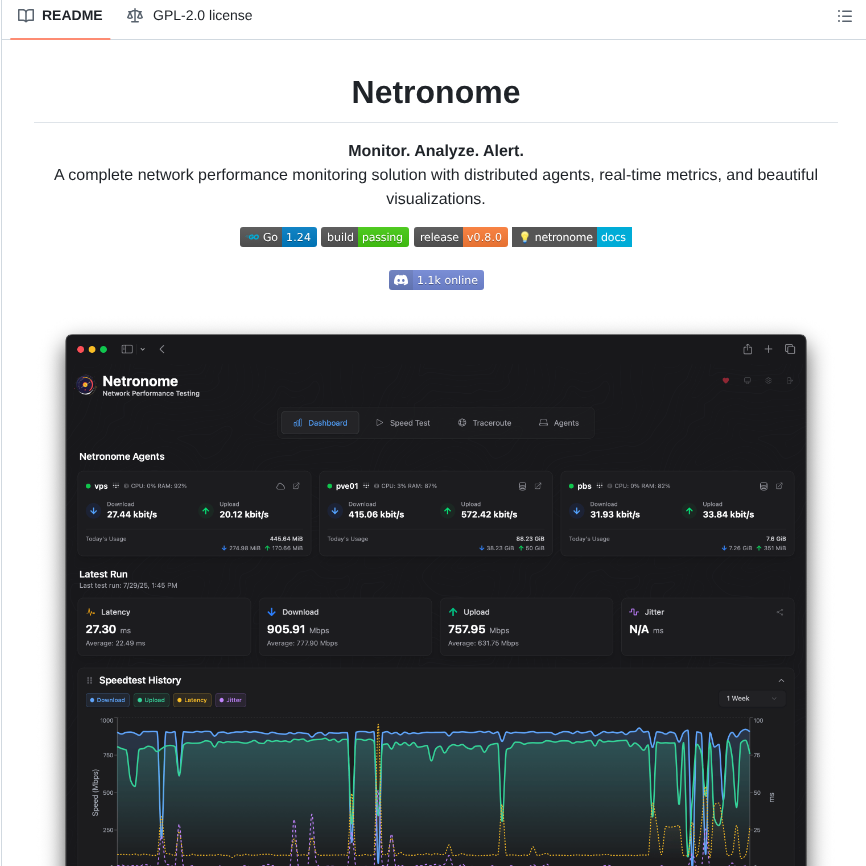
Task: Open the edit icon on the pbs agent card
Action: [779, 486]
